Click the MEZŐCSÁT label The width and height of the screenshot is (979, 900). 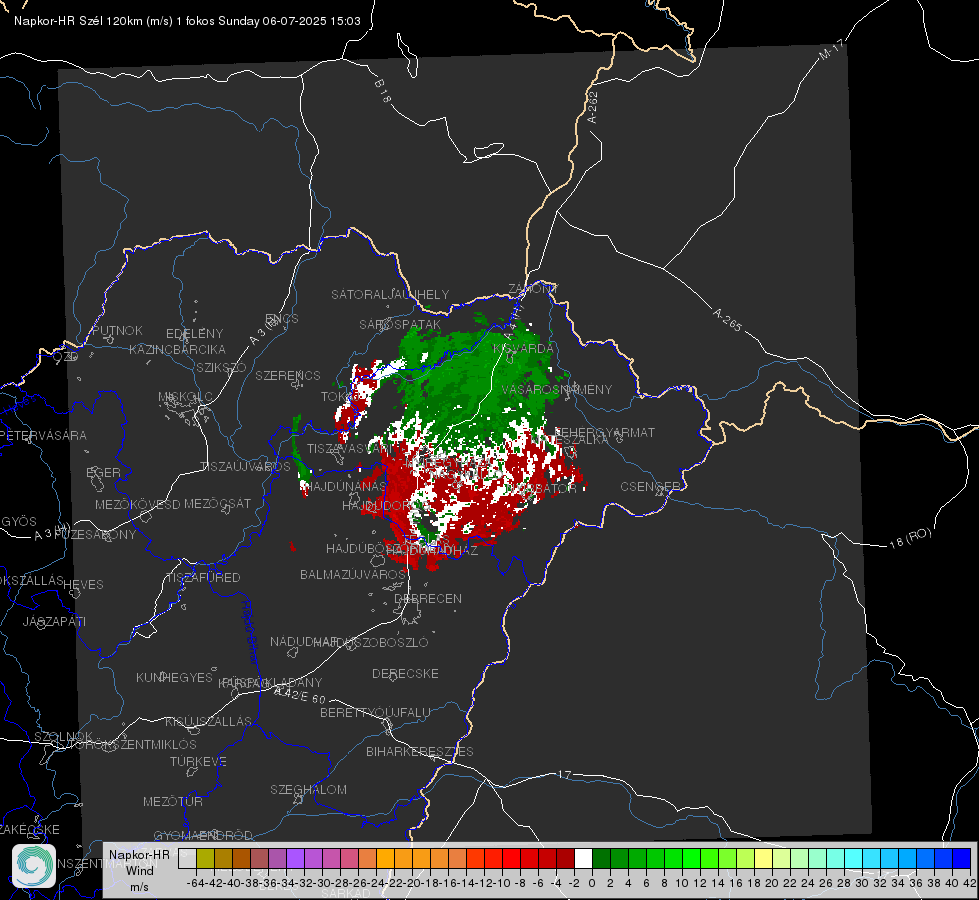[x=217, y=503]
